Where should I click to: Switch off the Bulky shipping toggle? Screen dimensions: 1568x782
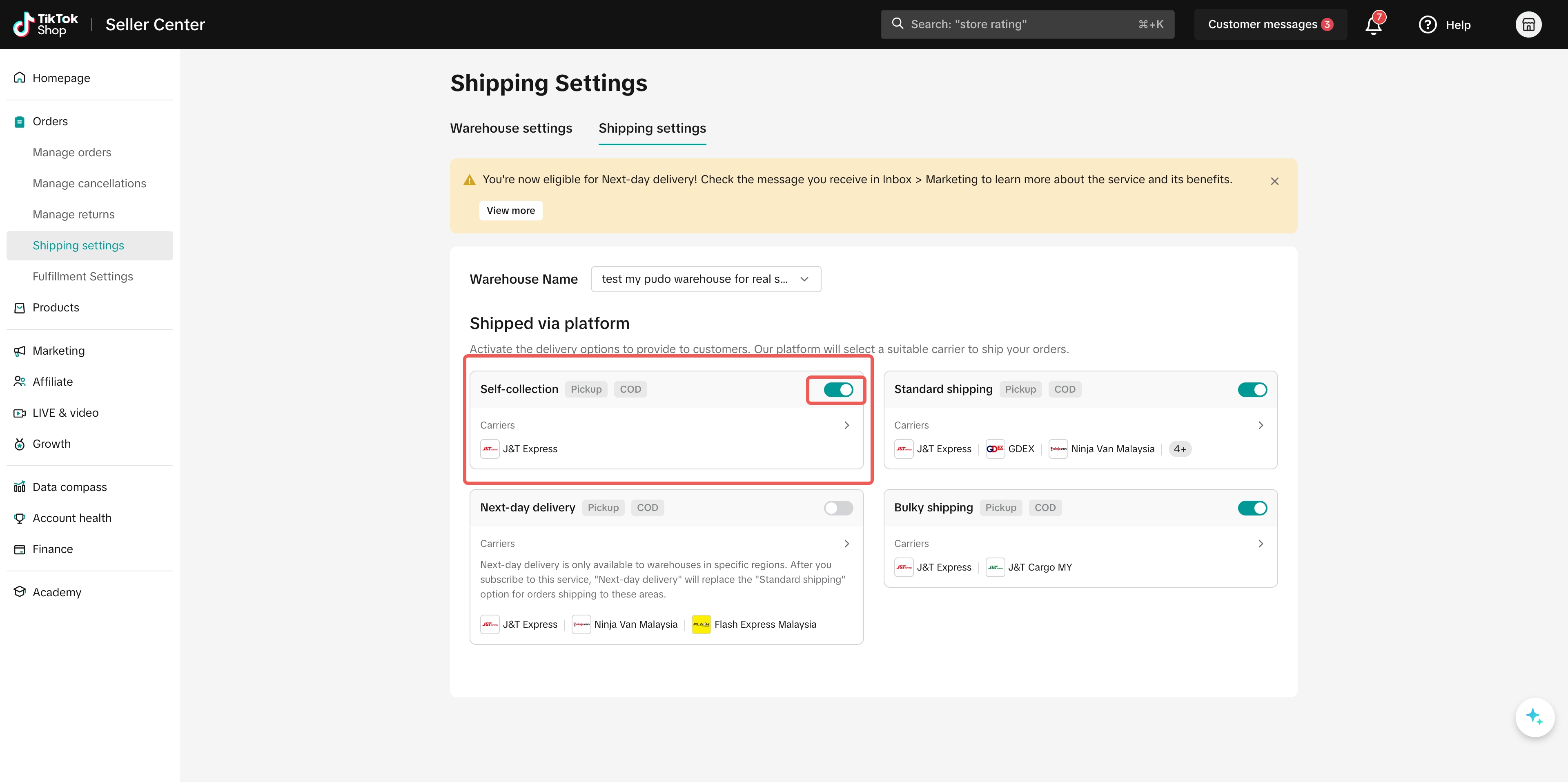click(1252, 508)
